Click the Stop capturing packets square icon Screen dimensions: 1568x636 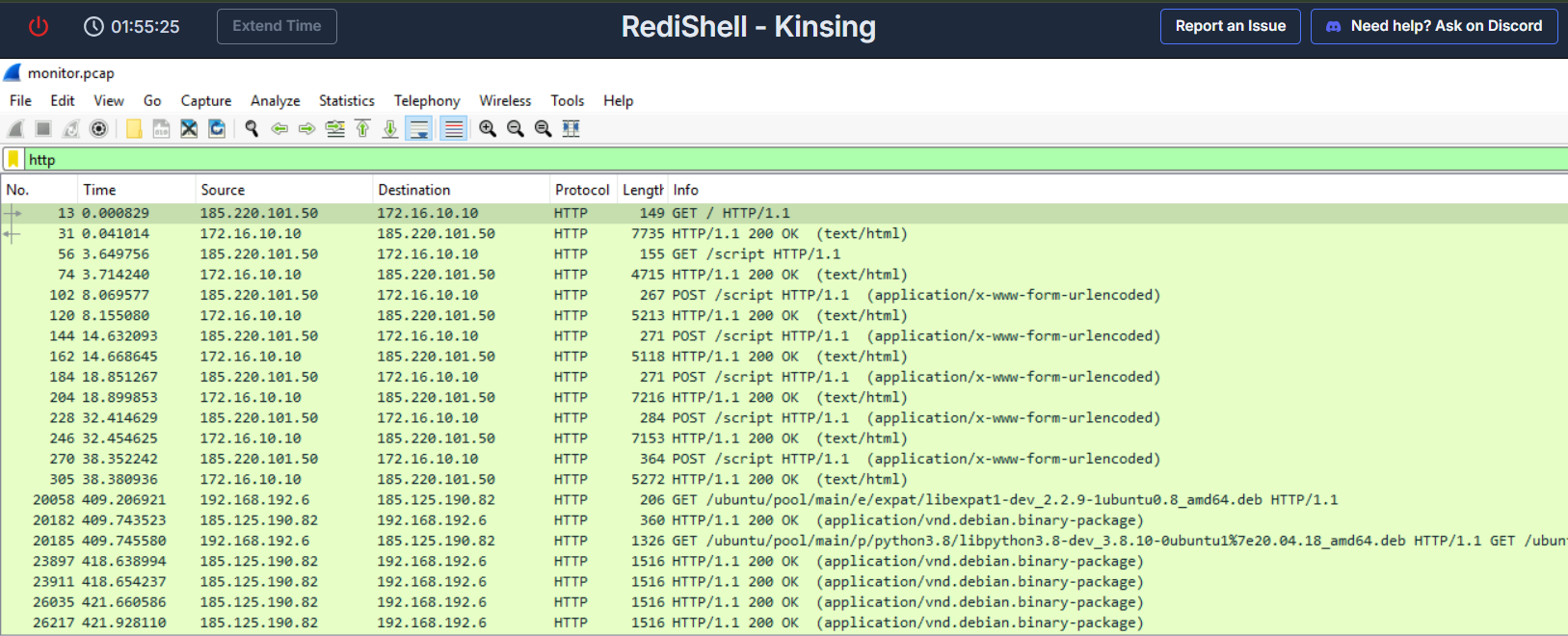point(43,128)
